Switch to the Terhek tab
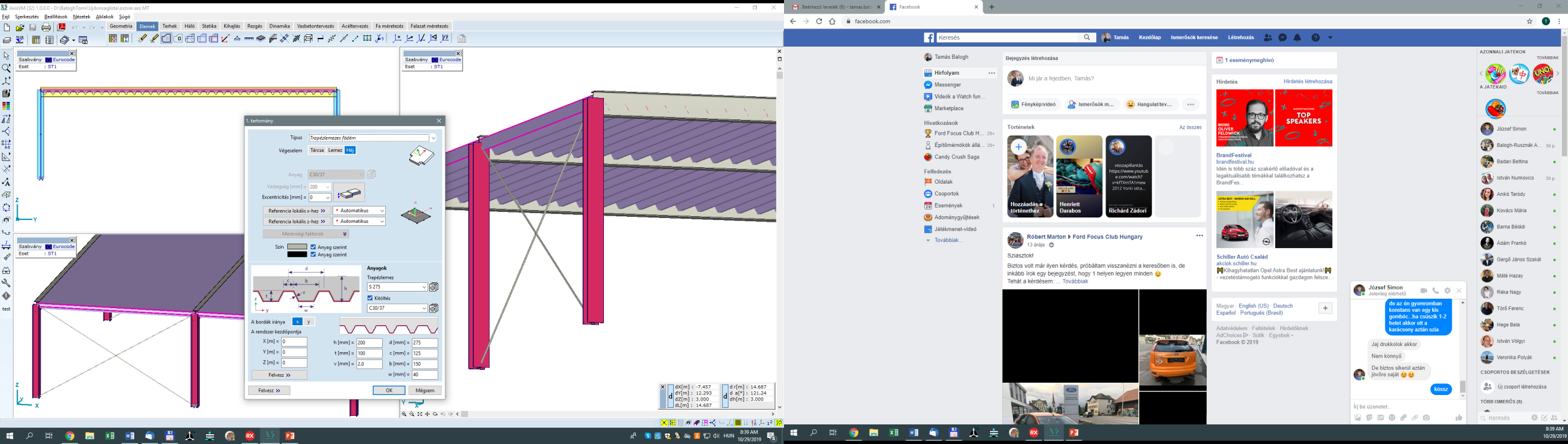The height and width of the screenshot is (444, 1568). click(x=170, y=26)
